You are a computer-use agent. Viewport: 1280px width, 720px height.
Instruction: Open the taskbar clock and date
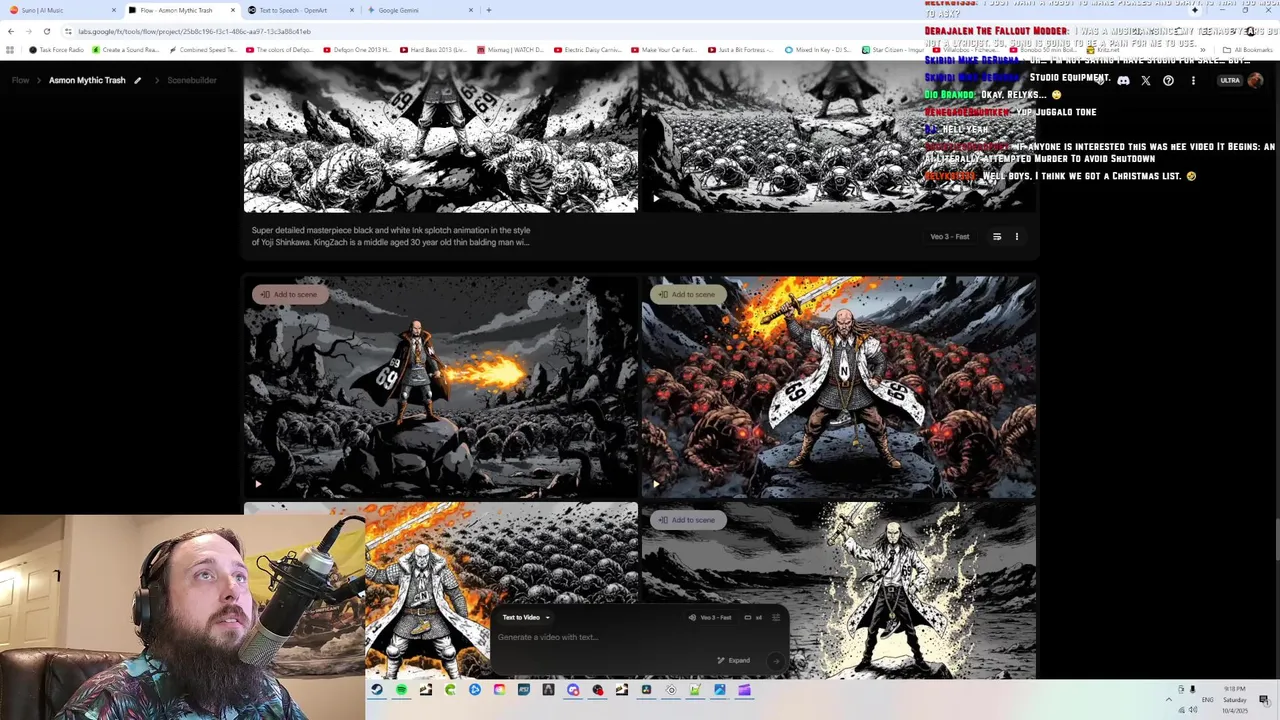click(1235, 699)
